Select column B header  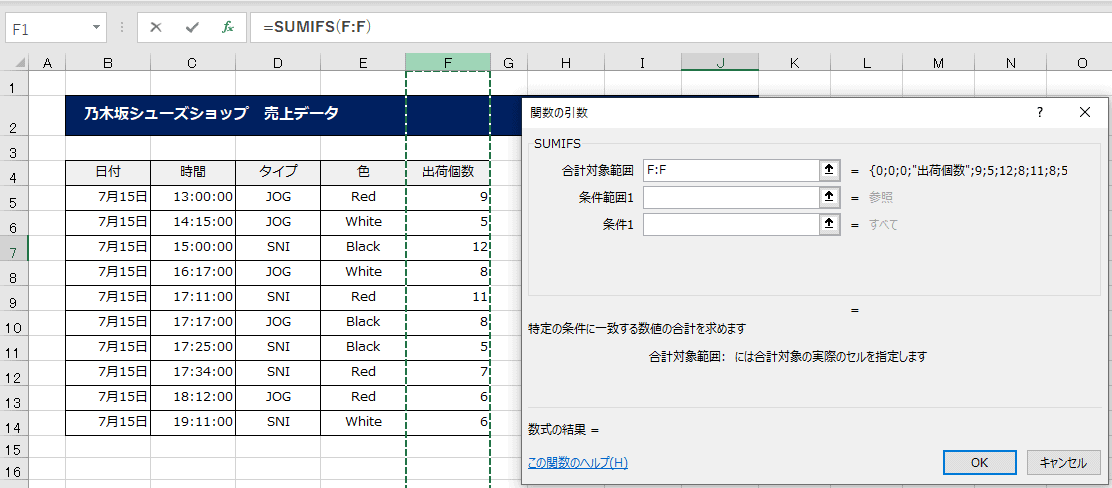(x=108, y=62)
